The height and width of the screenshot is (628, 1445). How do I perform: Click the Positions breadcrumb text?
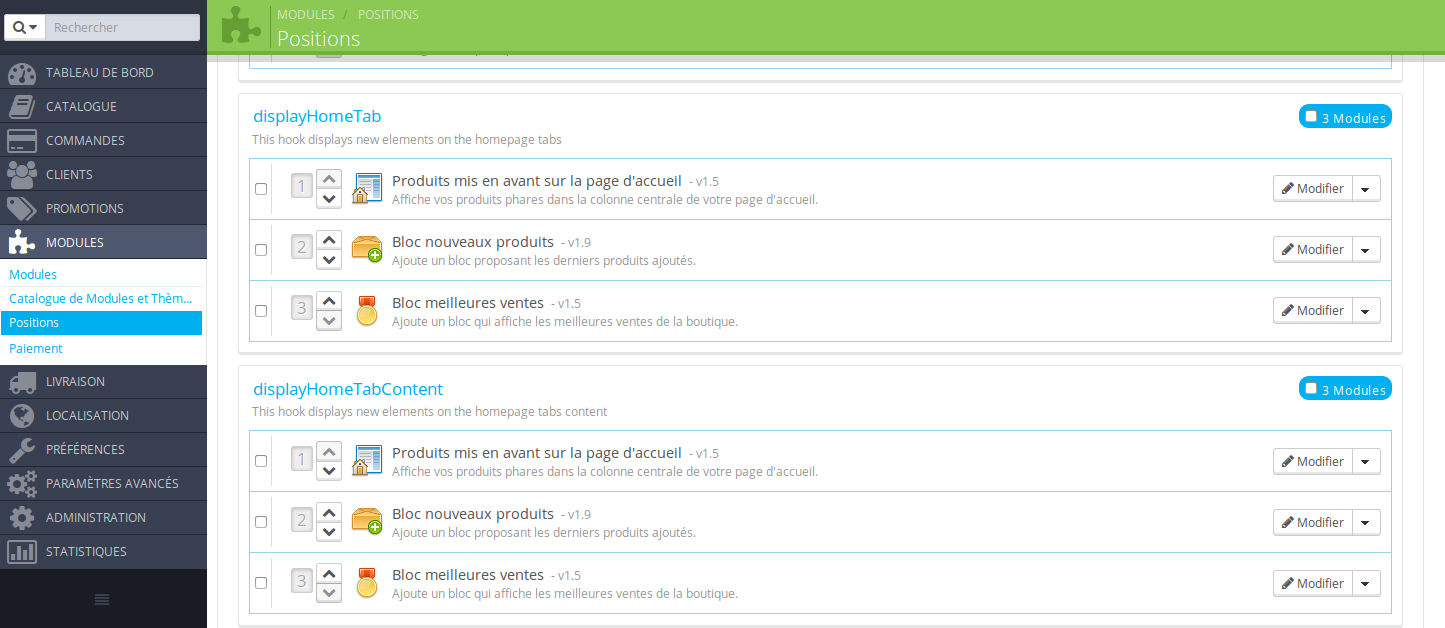388,15
